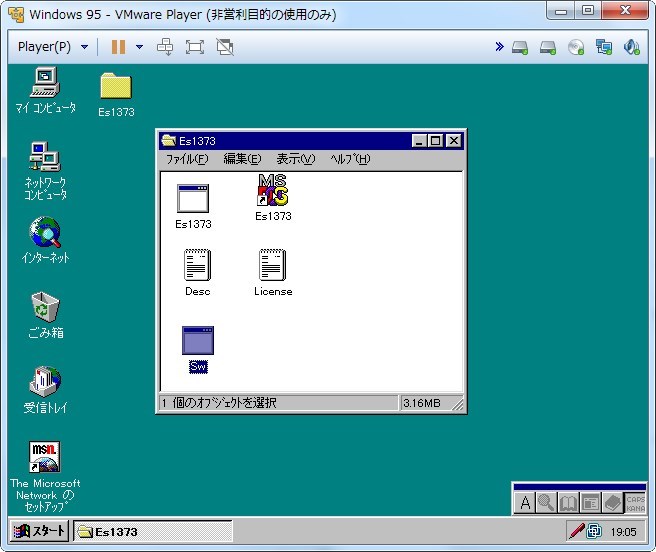Open the power options dropdown arrow next to pause
The height and width of the screenshot is (552, 656).
pos(139,47)
